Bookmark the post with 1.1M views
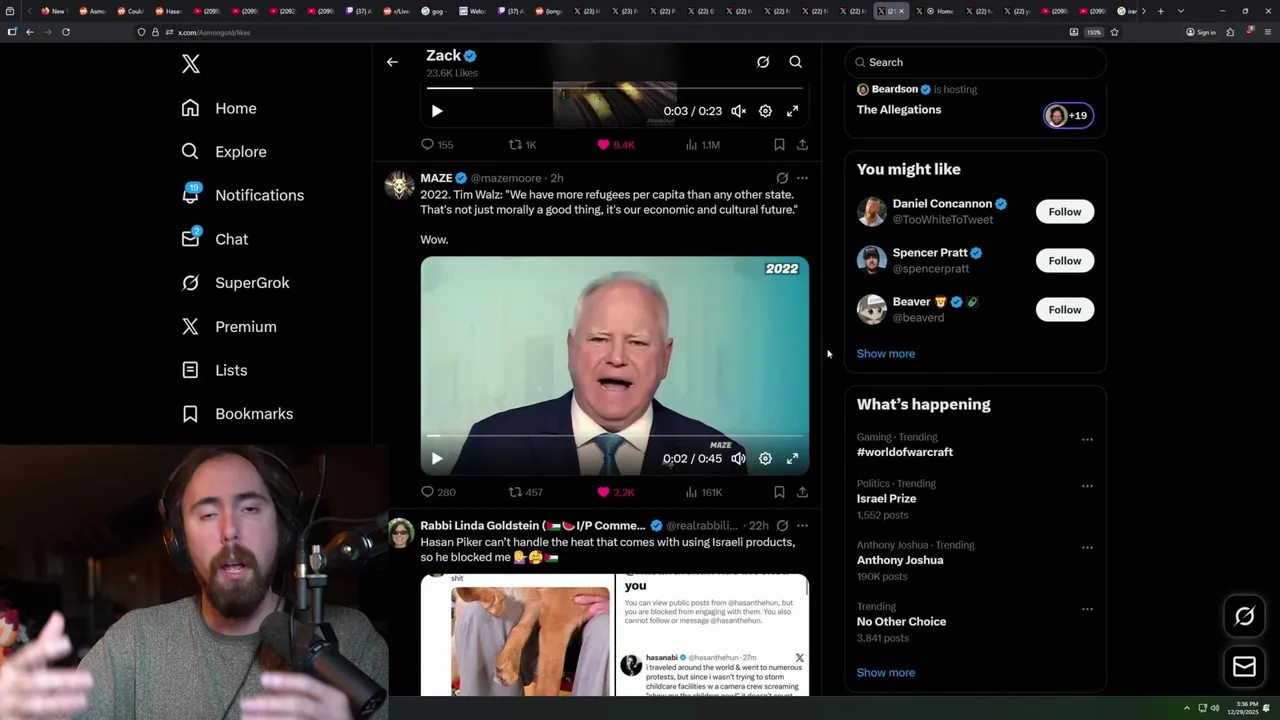The height and width of the screenshot is (720, 1280). (779, 145)
